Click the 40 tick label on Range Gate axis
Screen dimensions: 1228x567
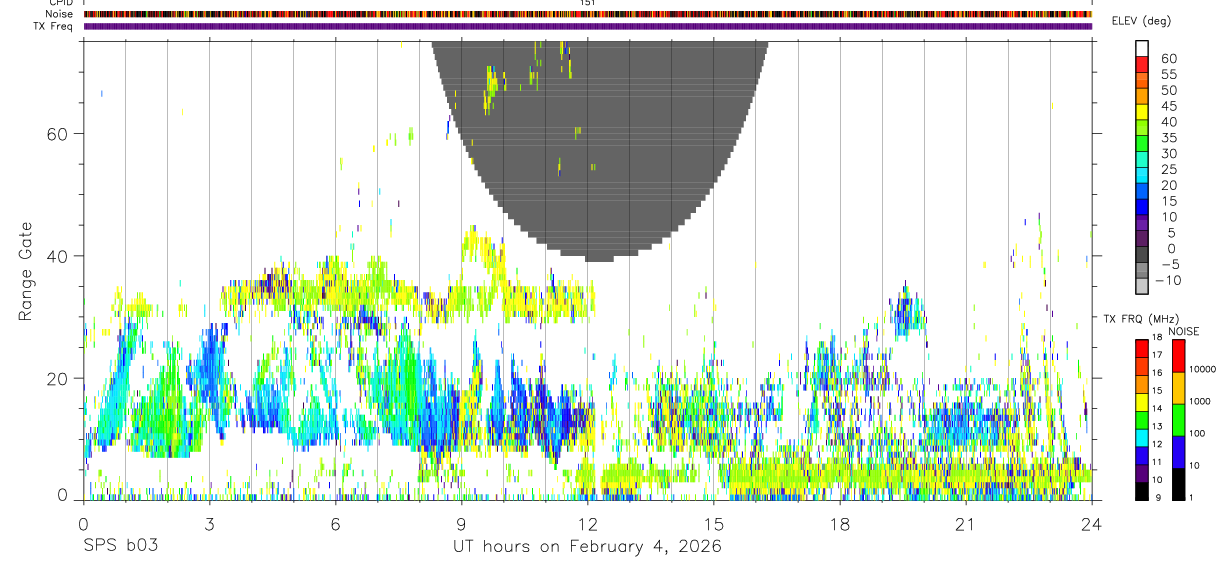(56, 256)
